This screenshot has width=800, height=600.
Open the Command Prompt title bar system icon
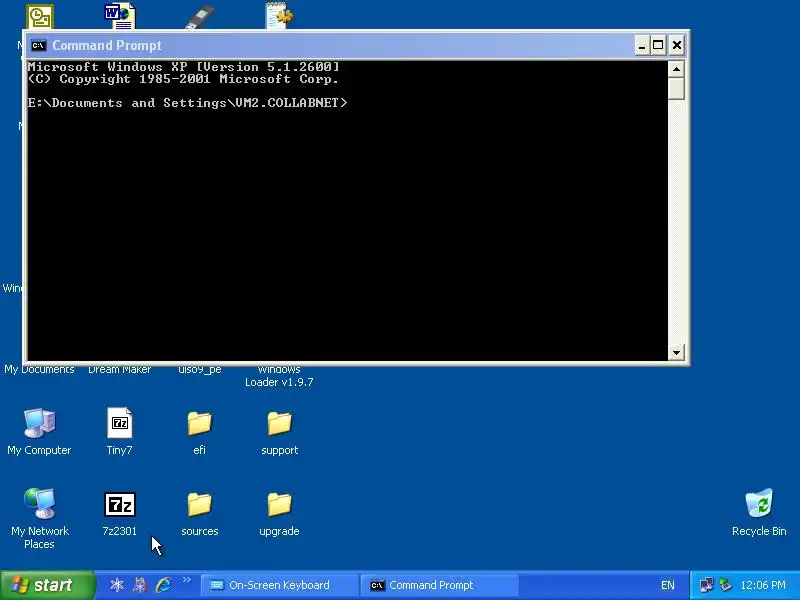(38, 45)
